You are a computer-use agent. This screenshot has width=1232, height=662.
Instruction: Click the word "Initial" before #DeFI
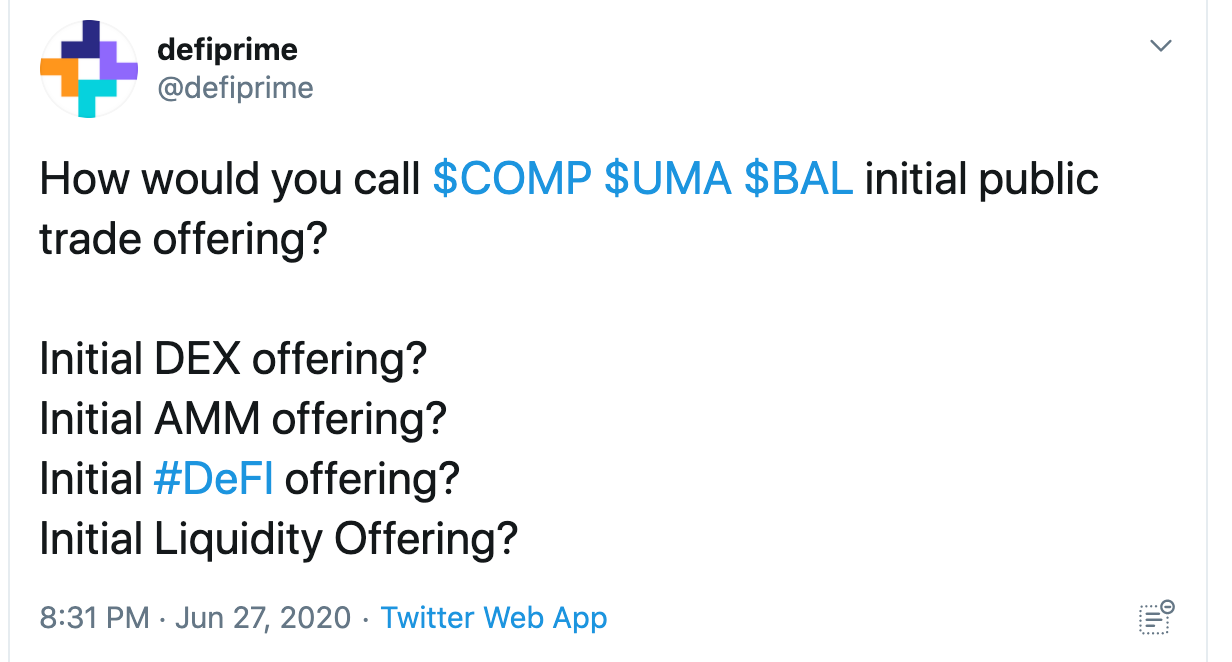(x=91, y=479)
